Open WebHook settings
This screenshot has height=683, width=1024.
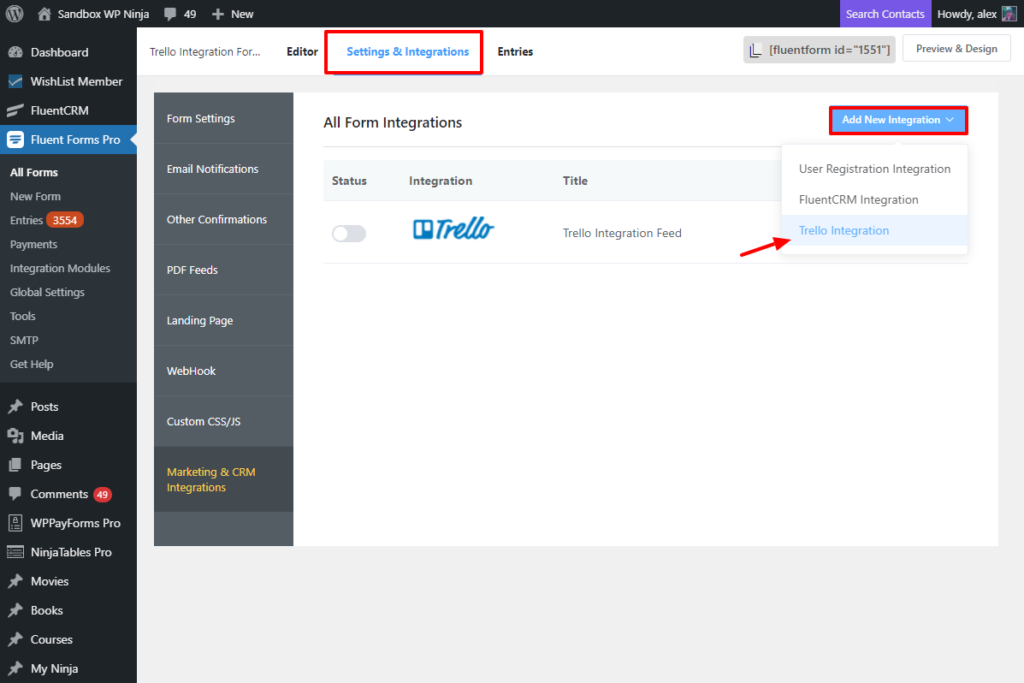point(223,371)
